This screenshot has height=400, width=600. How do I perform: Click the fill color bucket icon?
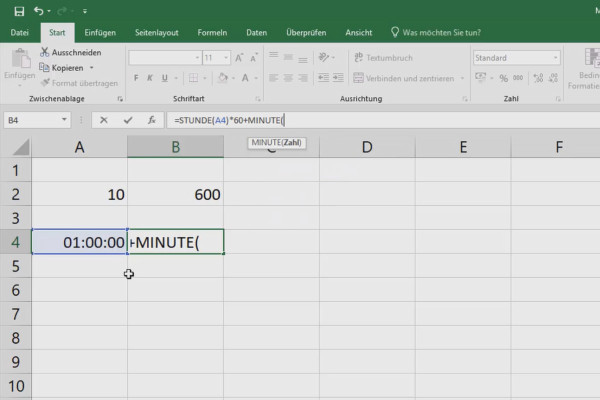tap(222, 78)
